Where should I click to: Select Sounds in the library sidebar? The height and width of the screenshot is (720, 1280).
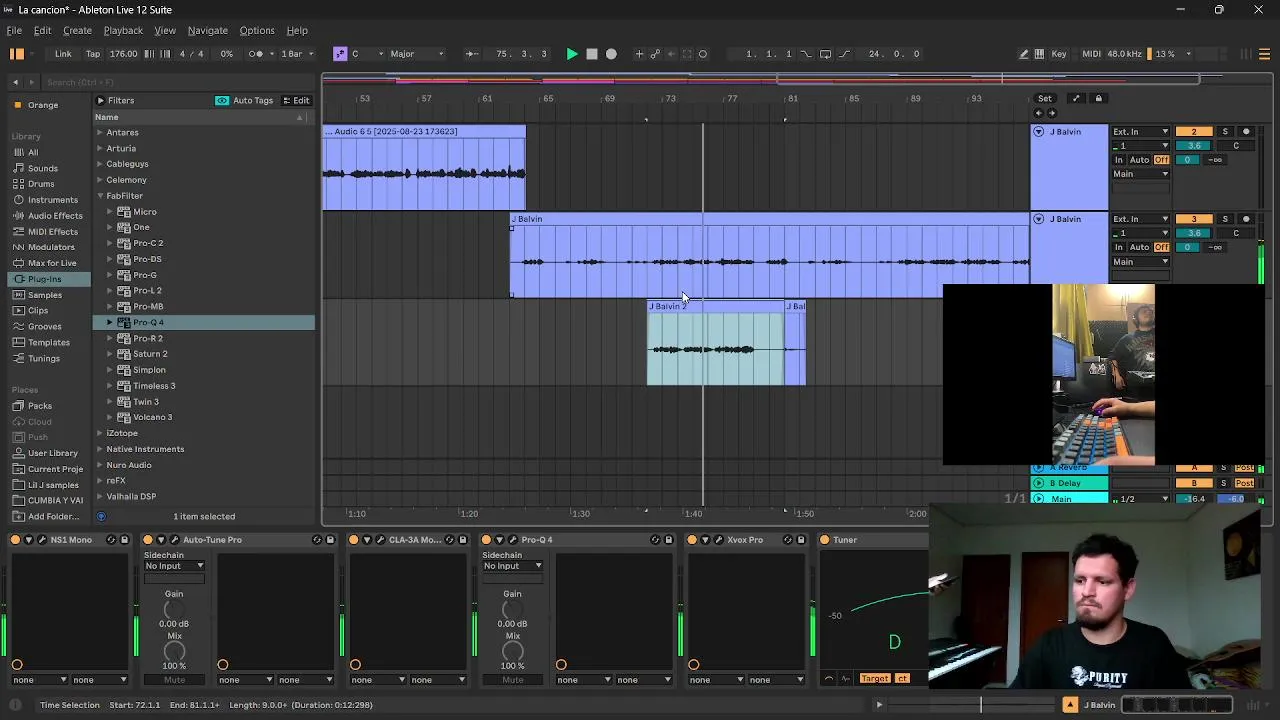(43, 168)
